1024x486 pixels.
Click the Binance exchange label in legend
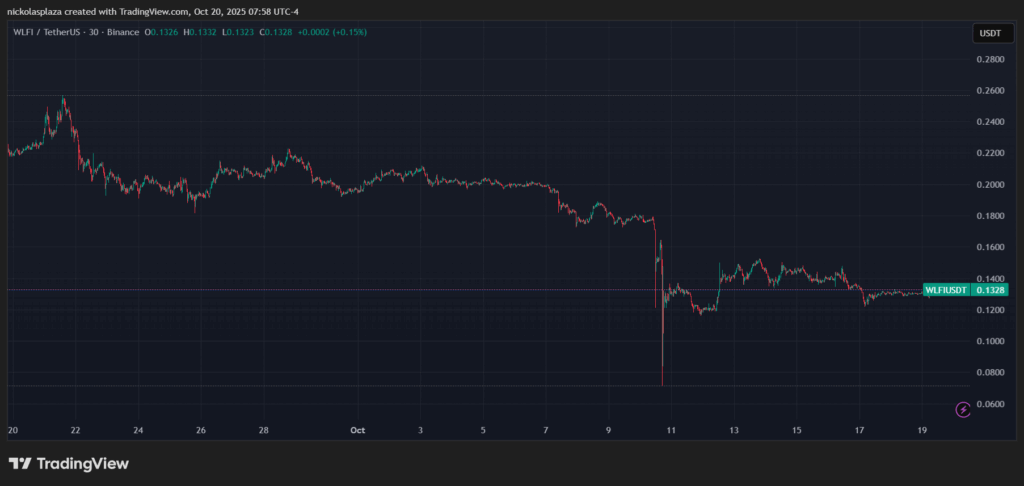[x=123, y=33]
